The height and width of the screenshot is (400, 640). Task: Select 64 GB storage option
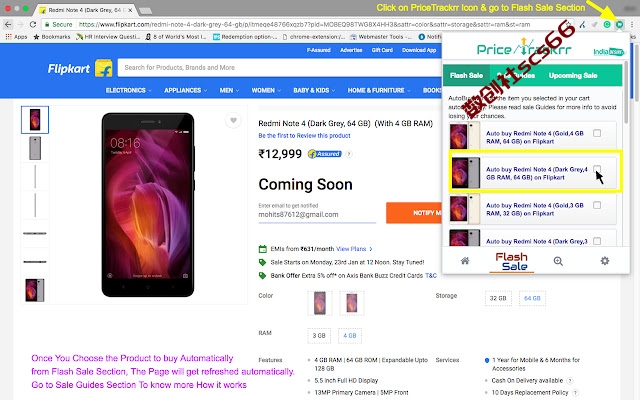[x=532, y=298]
